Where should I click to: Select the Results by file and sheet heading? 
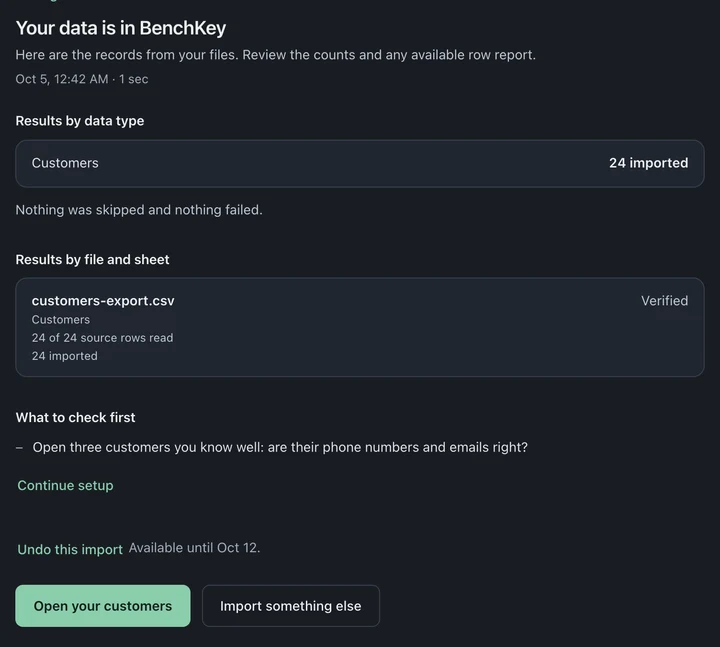[92, 259]
